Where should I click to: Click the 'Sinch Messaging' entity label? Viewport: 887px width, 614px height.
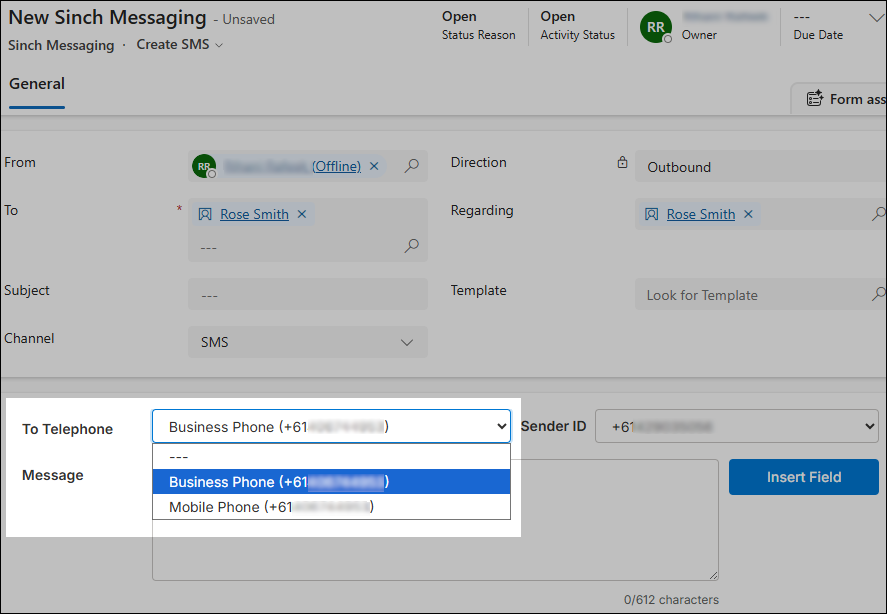tap(61, 45)
